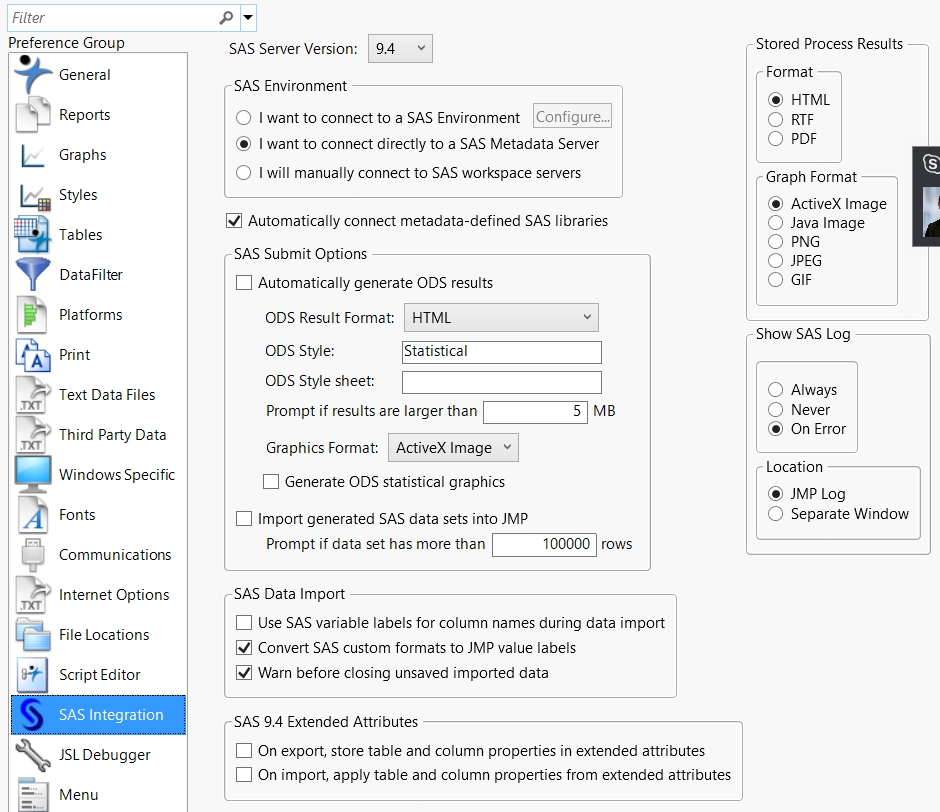Viewport: 940px width, 812px height.
Task: Click the DataFilter funnel icon
Action: click(33, 275)
